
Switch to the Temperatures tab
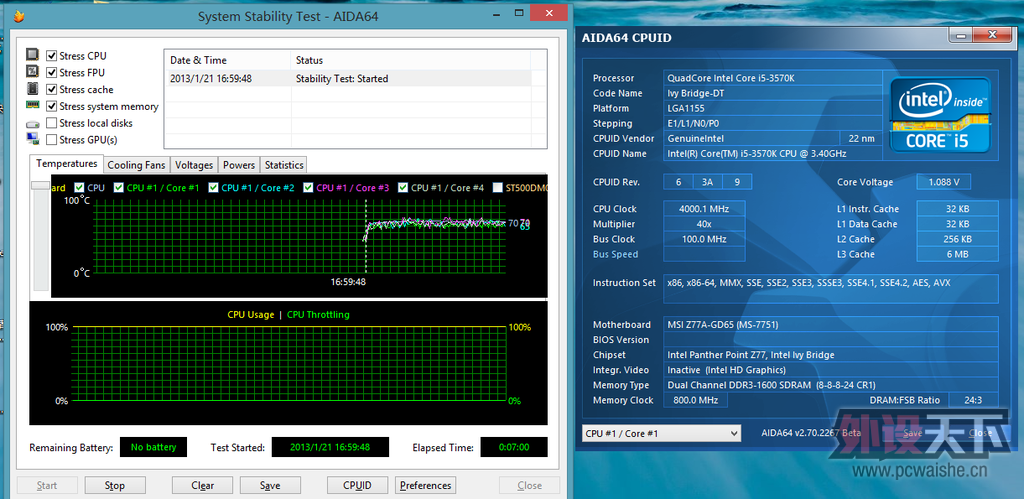pos(67,163)
